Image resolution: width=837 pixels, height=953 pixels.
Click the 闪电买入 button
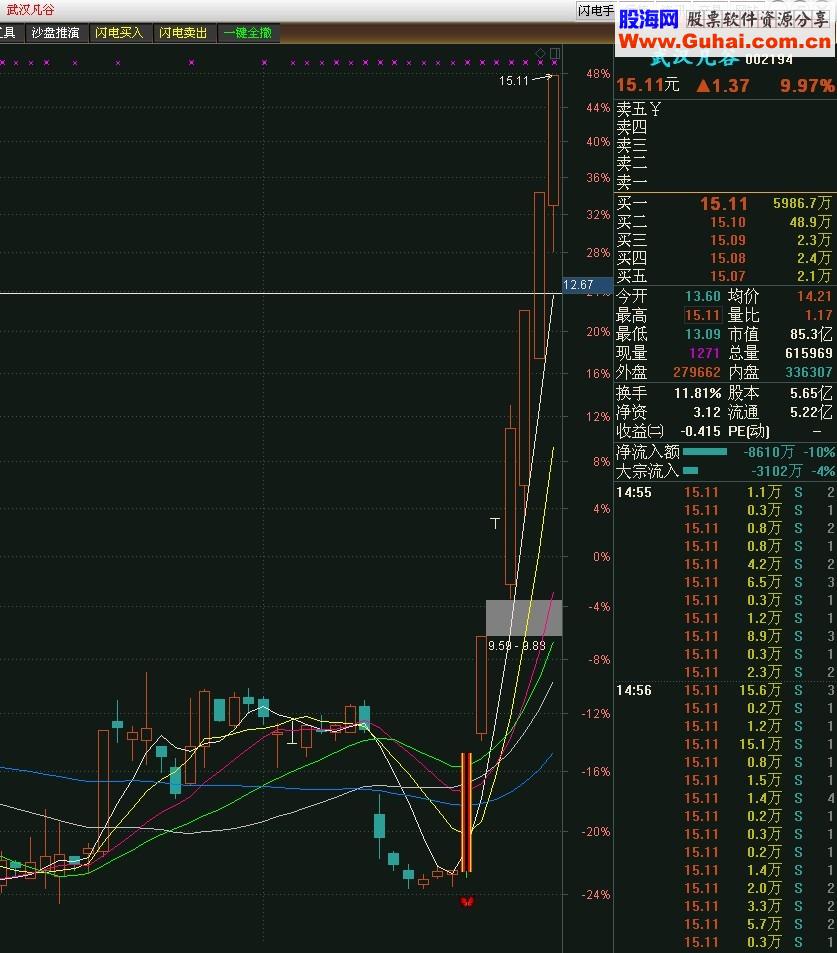point(119,33)
